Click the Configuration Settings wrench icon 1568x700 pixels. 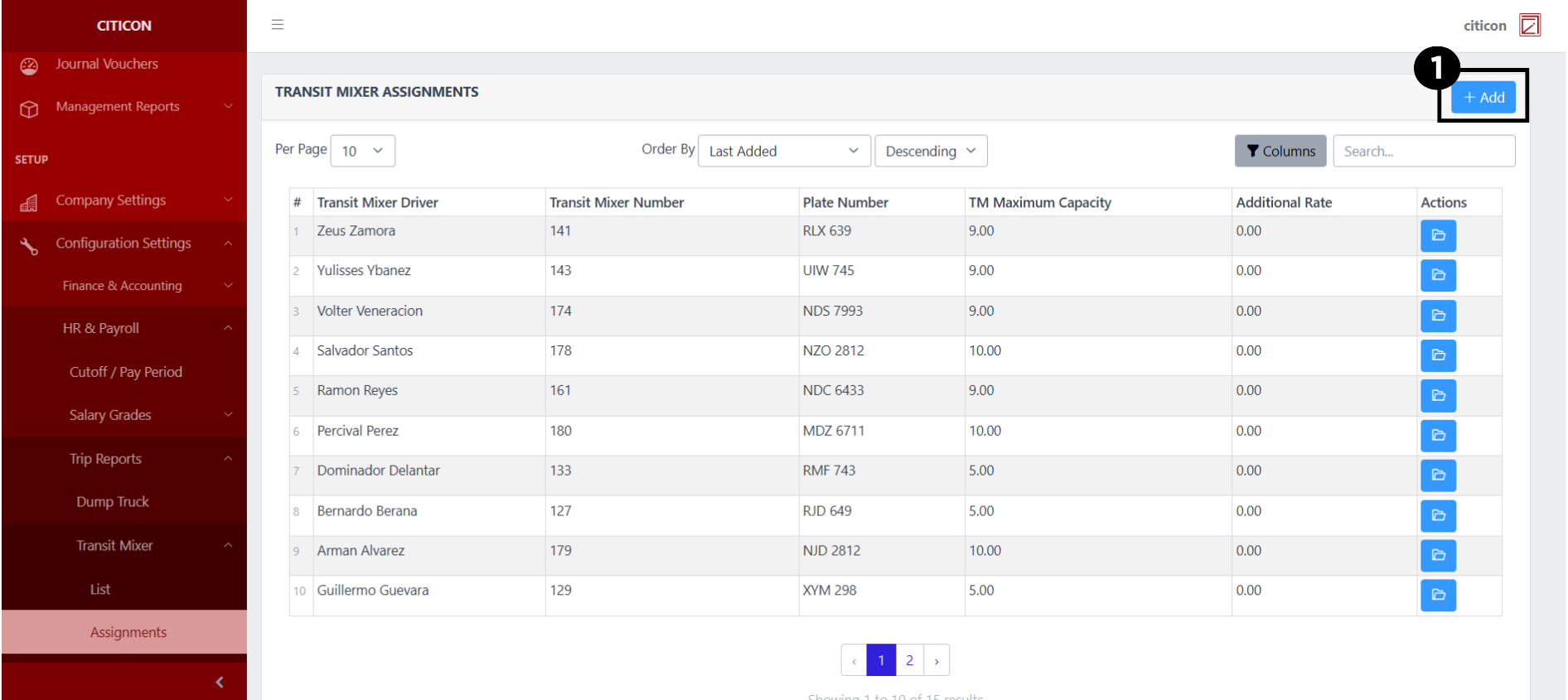point(29,246)
